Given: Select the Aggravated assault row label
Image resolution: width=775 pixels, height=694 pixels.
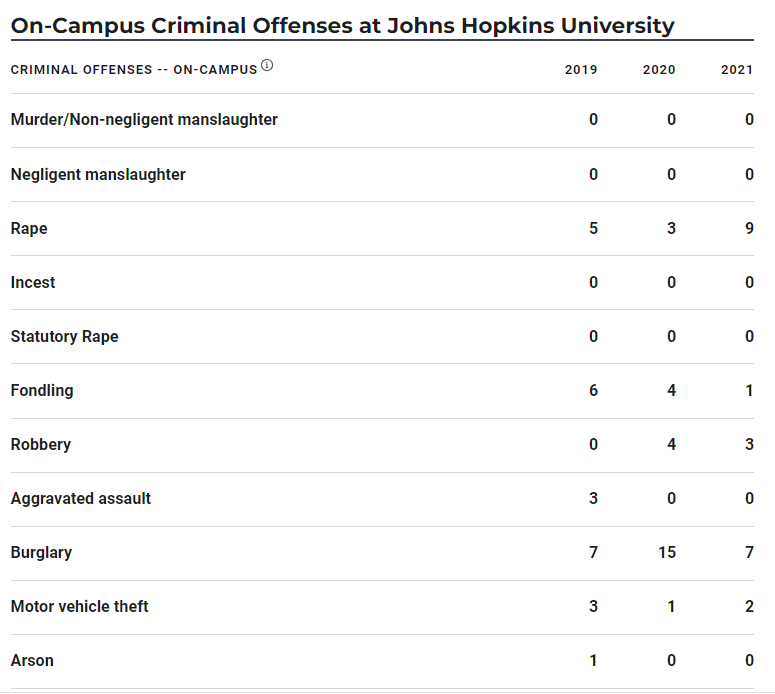Looking at the screenshot, I should [x=81, y=498].
